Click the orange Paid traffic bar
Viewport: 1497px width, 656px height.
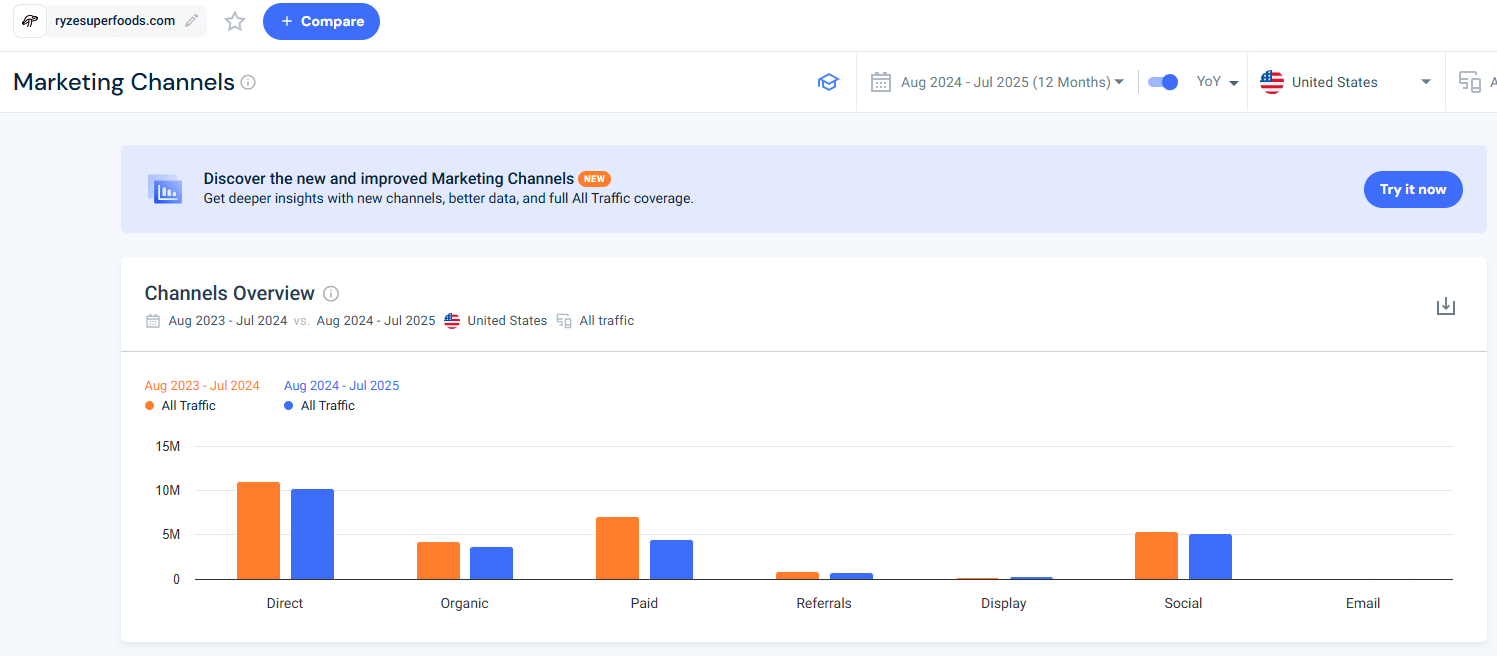[617, 548]
